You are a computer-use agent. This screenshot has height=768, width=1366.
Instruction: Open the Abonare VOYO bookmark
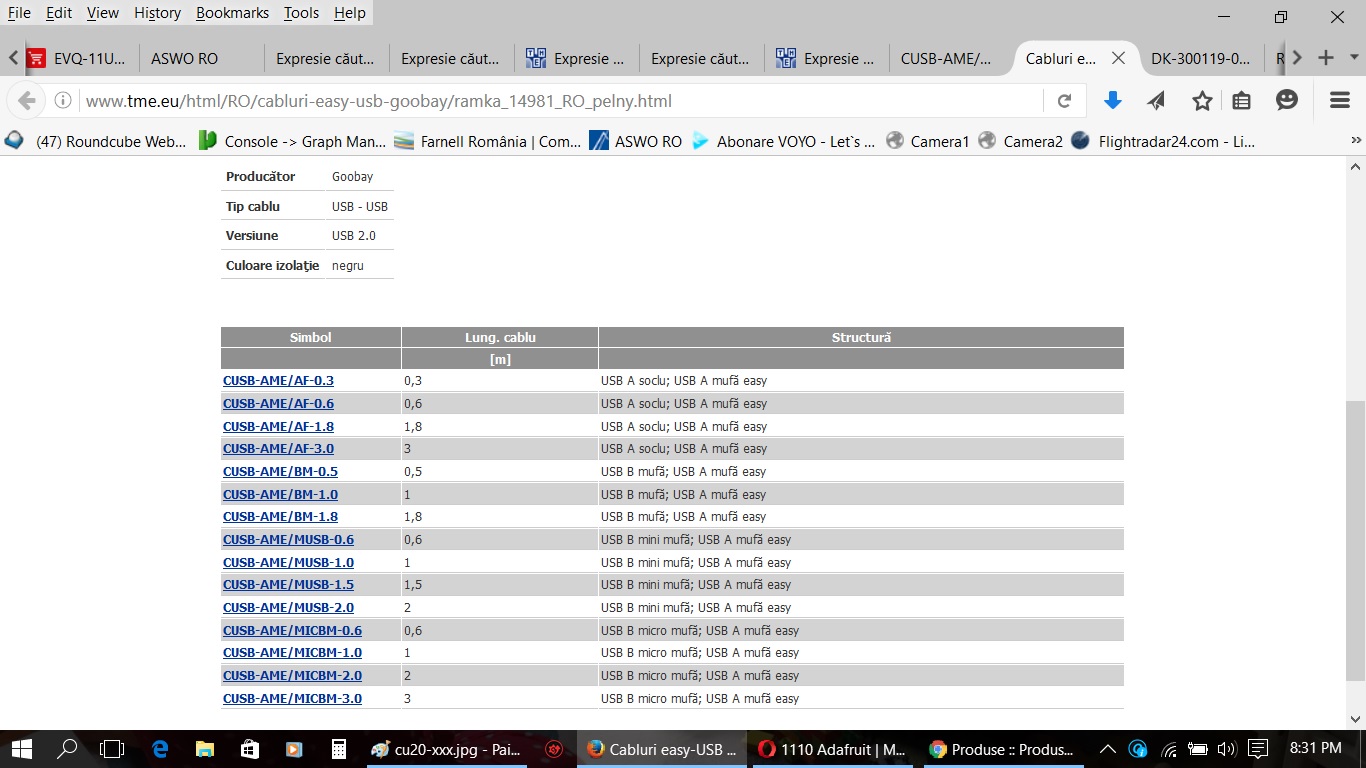(783, 141)
